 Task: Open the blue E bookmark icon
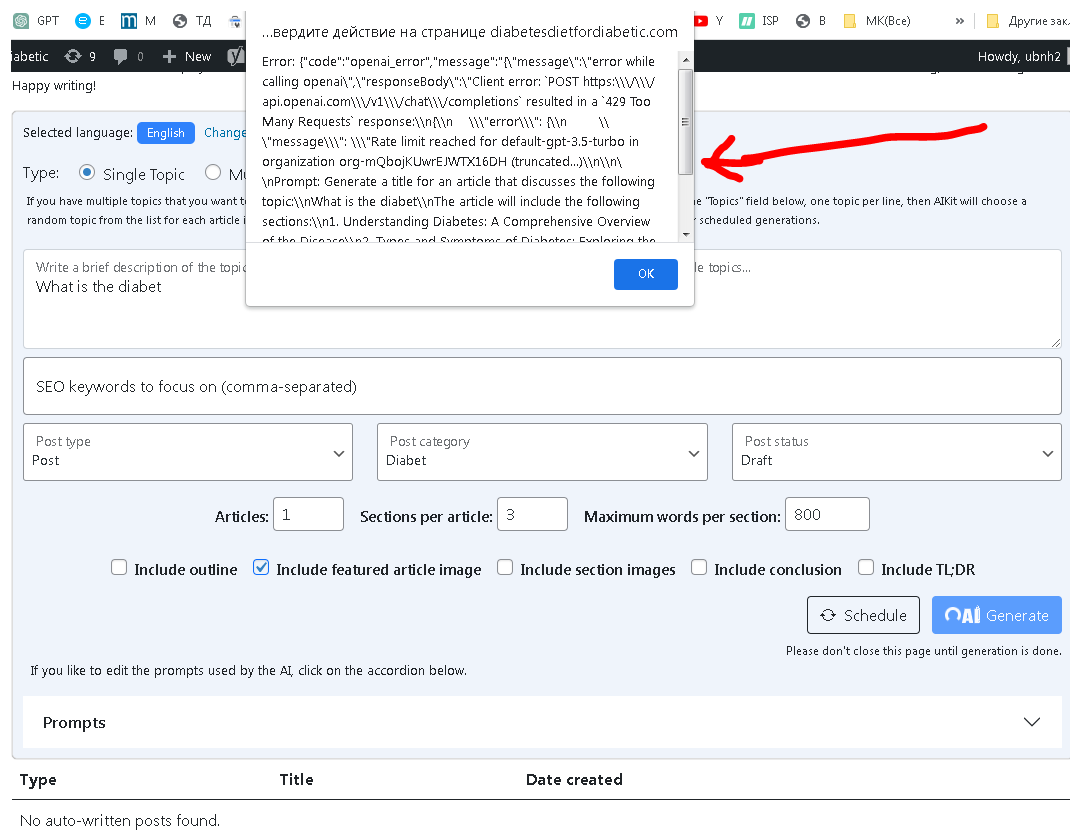click(83, 21)
